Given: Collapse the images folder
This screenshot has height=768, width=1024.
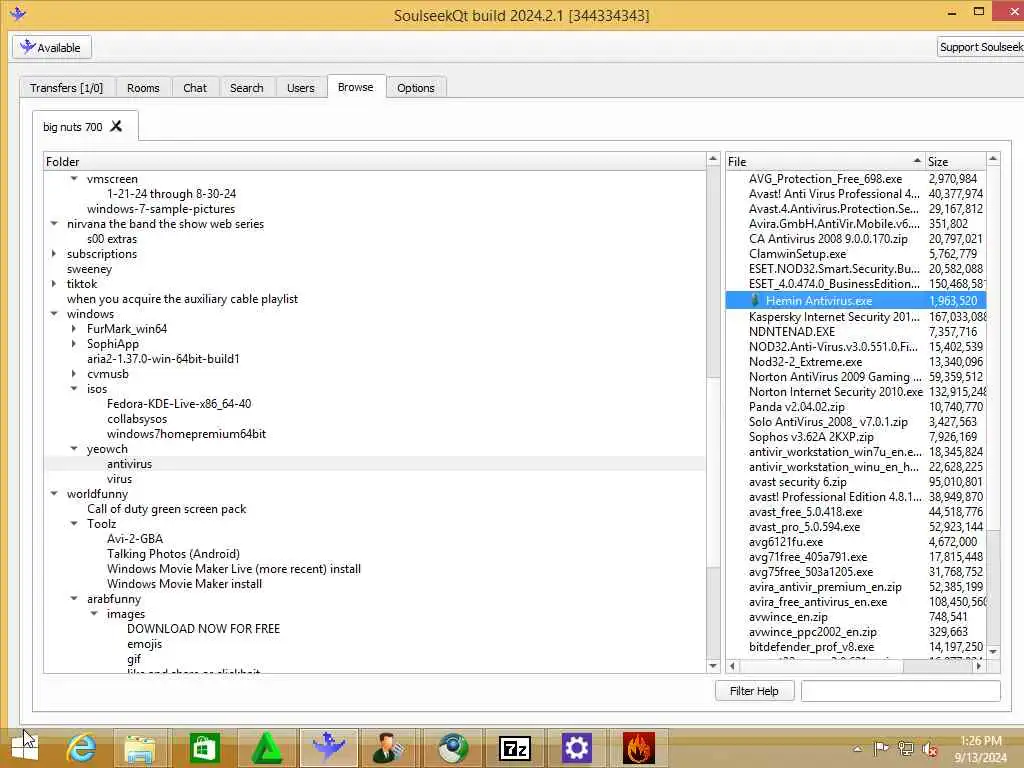Looking at the screenshot, I should 94,614.
